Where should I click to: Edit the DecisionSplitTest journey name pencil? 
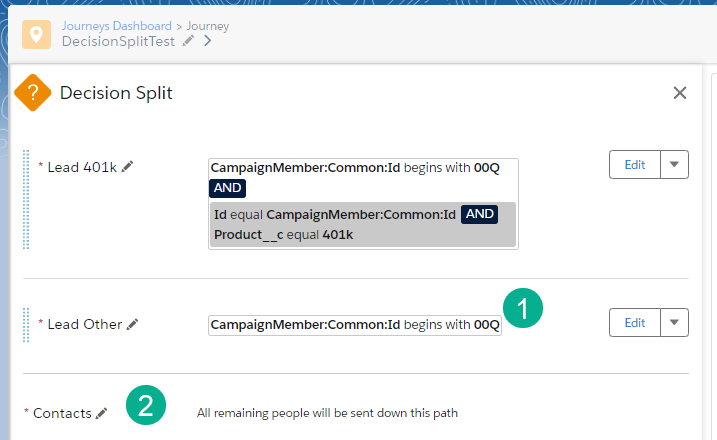pos(189,41)
